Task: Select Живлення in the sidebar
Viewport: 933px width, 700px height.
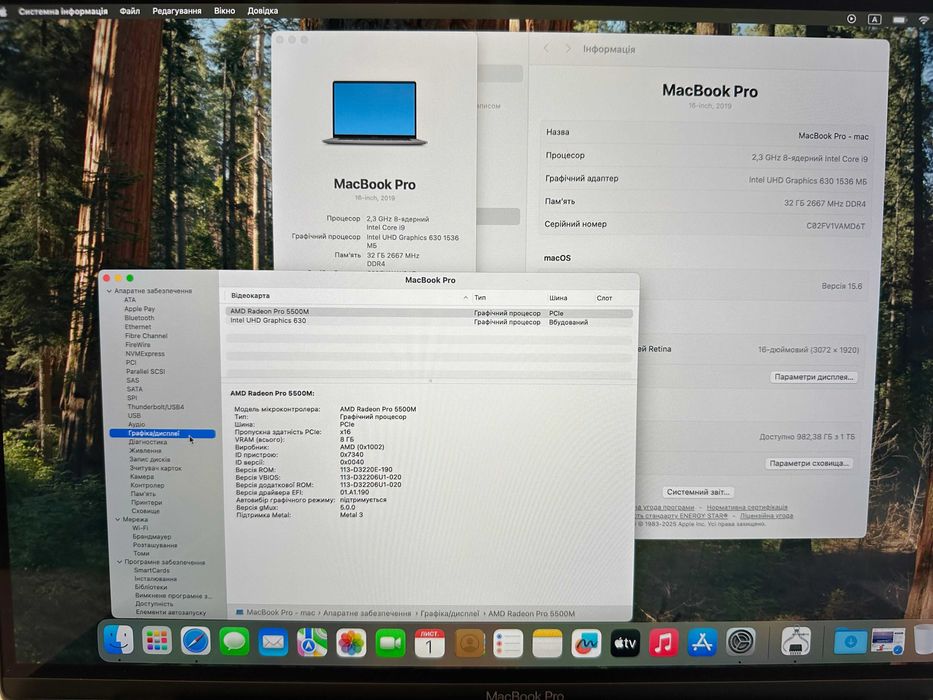Action: pyautogui.click(x=145, y=451)
